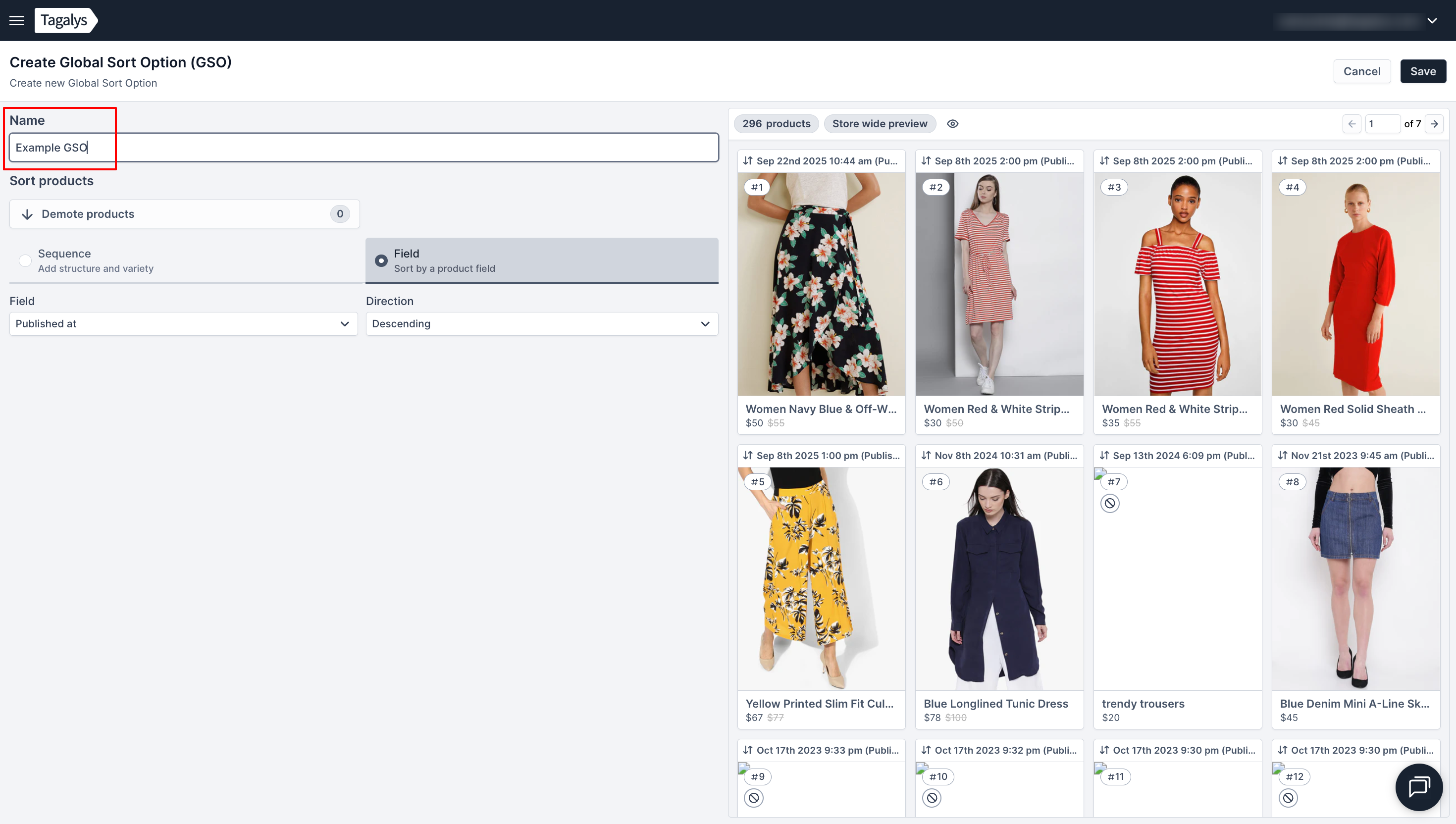Toggle the preview eye icon

point(952,123)
